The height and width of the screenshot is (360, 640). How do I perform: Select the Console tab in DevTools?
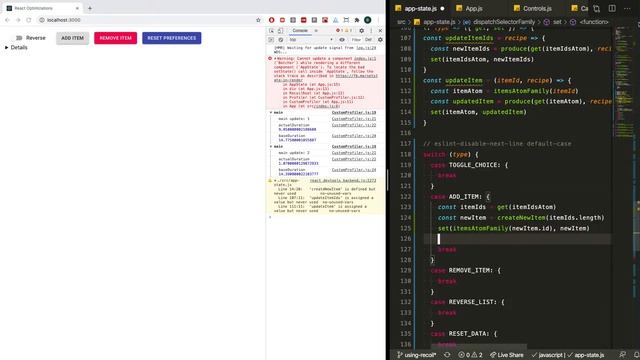tap(300, 31)
